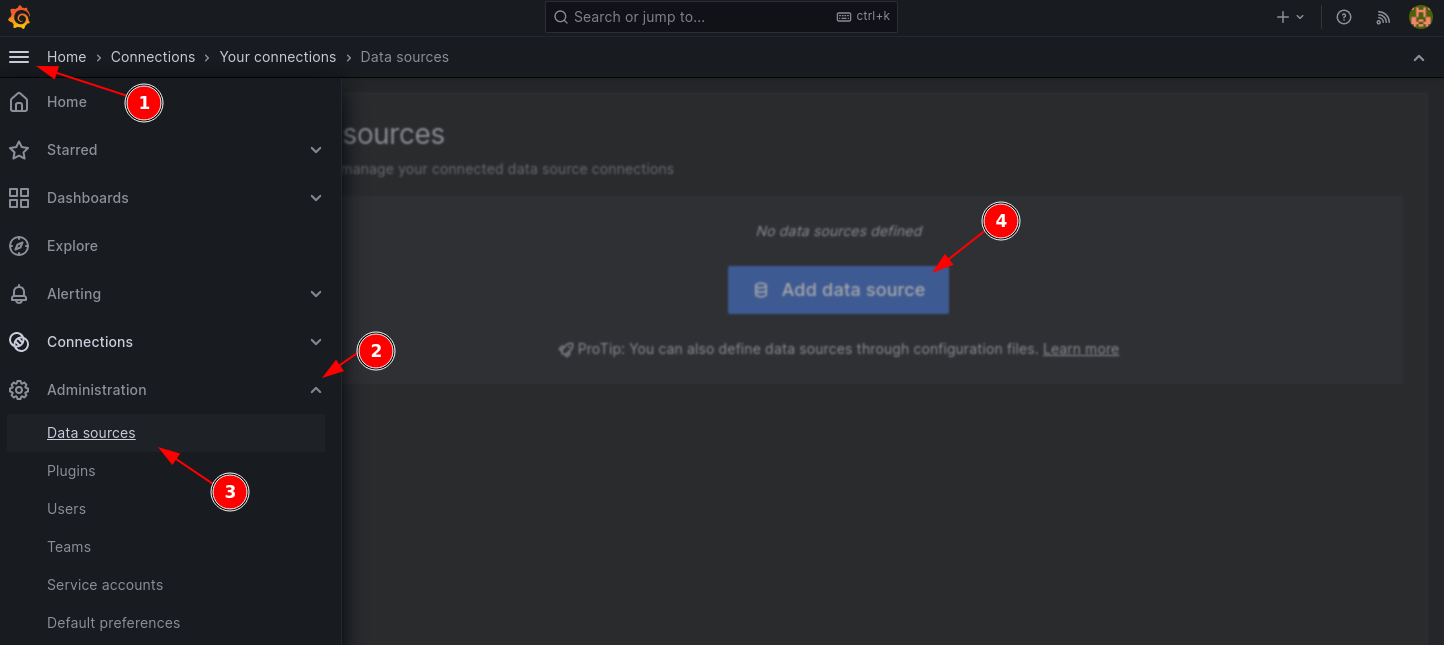Open the news RSS feed icon
Screen dimensions: 1444x645
[1383, 17]
